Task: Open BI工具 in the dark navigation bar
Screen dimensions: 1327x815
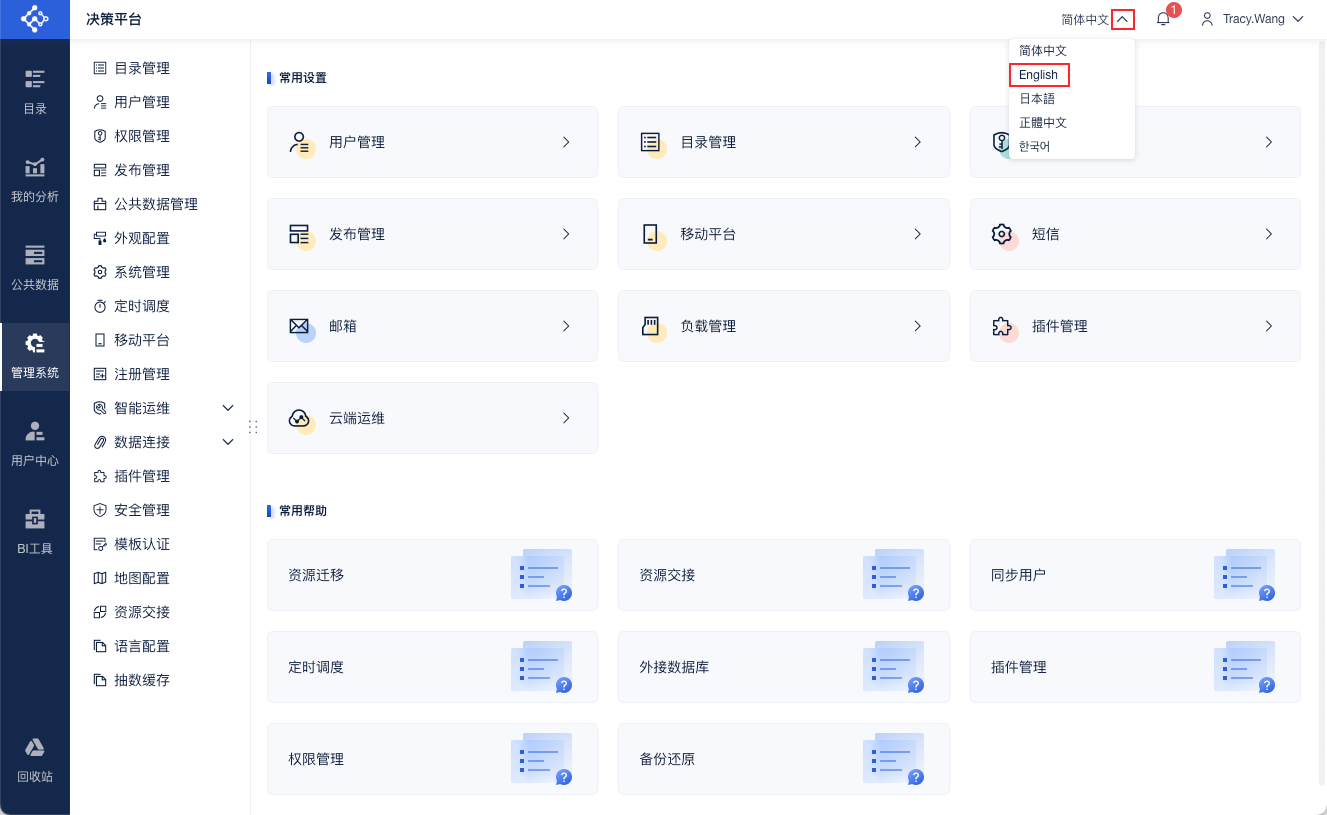Action: click(35, 532)
